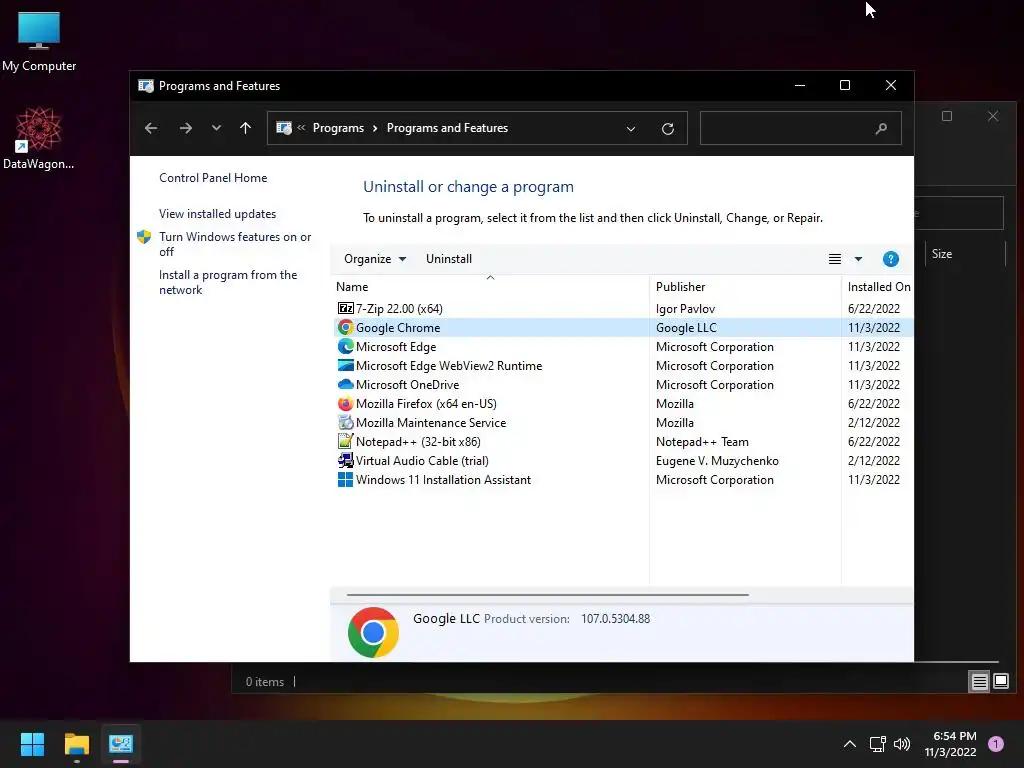The height and width of the screenshot is (768, 1024).
Task: Click the taskbar clock and date
Action: 950,744
